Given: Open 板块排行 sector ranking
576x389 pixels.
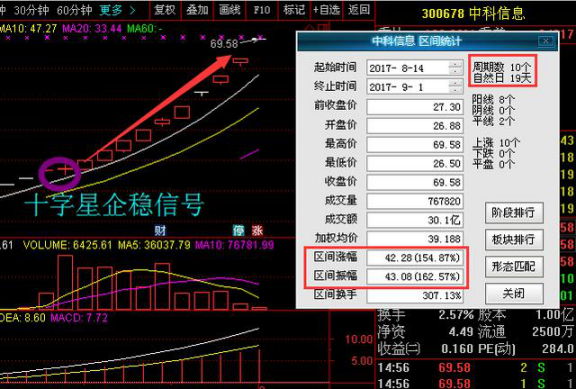Looking at the screenshot, I should [x=514, y=239].
